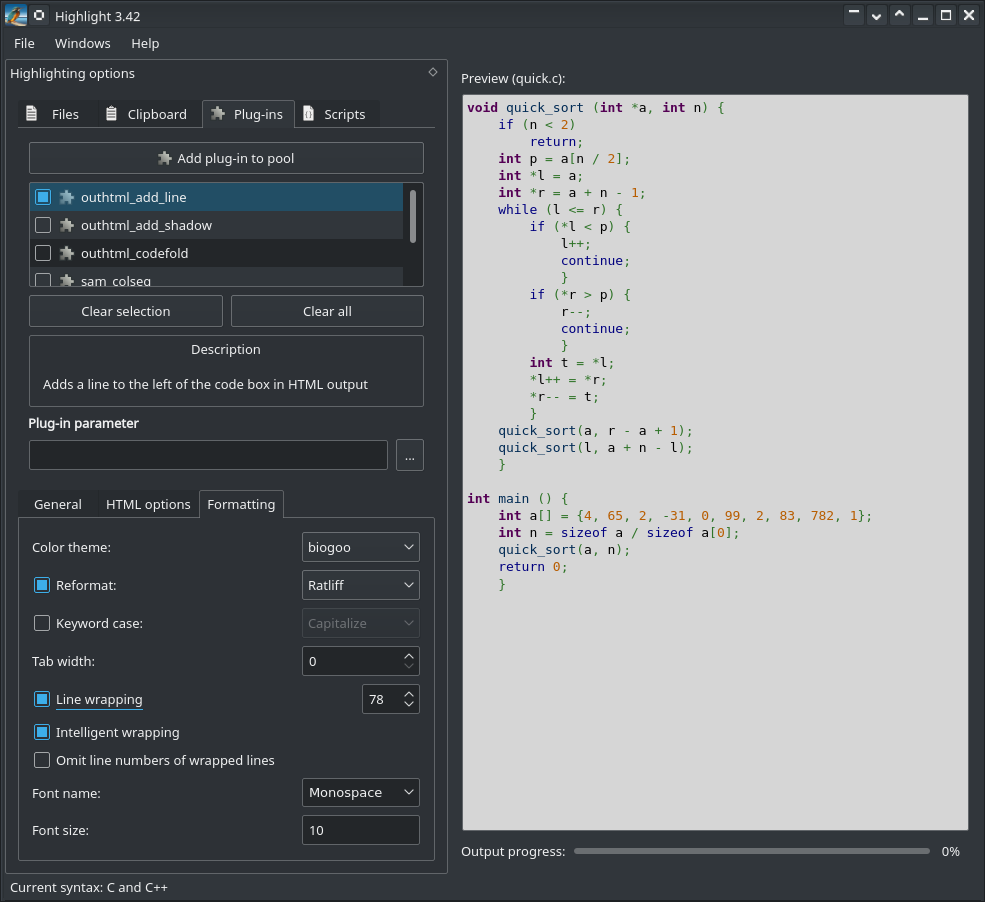Uncheck the outhtml_add_line plug-in checkbox
The width and height of the screenshot is (985, 902).
43,197
